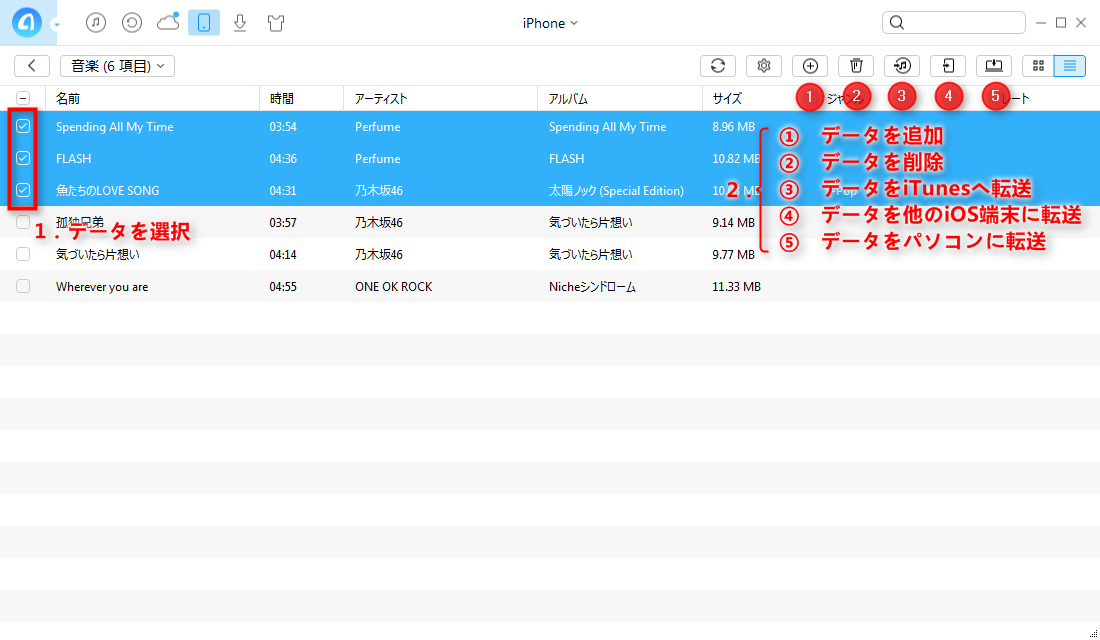This screenshot has width=1100, height=640.
Task: Click the 太陽ノック (Special Edition) album cell
Action: point(616,191)
